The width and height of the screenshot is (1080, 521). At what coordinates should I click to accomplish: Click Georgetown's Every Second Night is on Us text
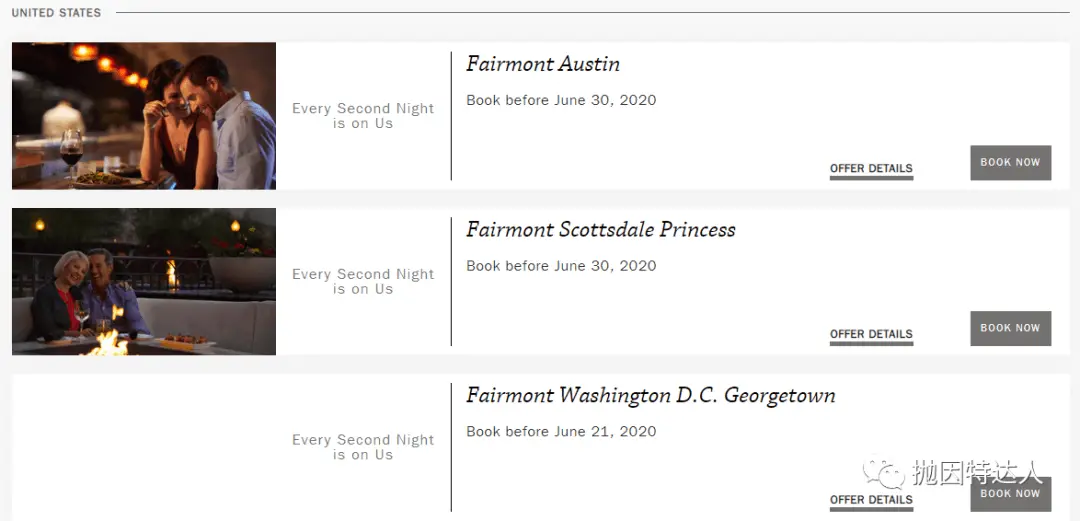coord(363,447)
